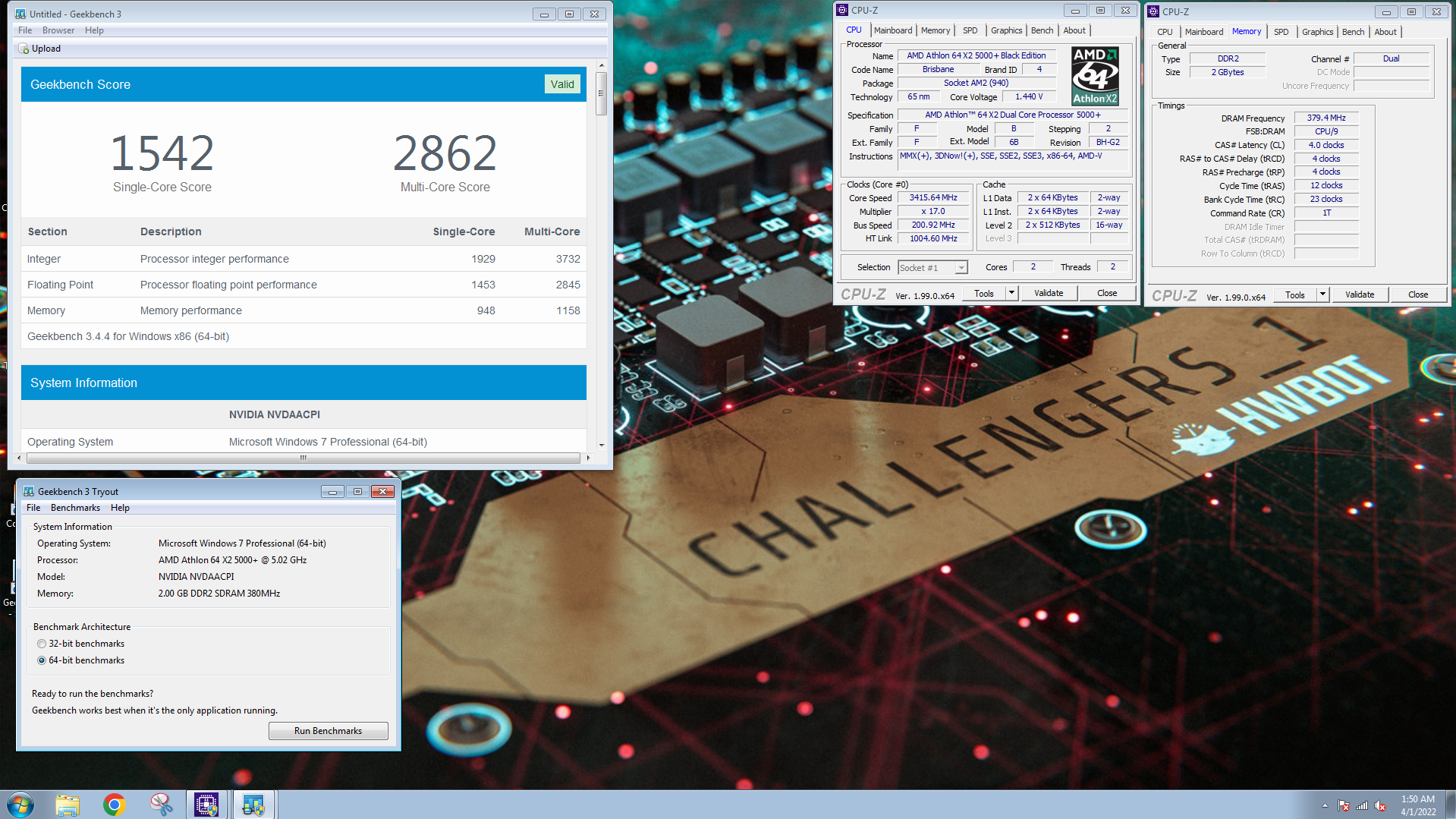Image resolution: width=1456 pixels, height=819 pixels.
Task: Switch to Mainboard tab in right CPU-Z
Action: coord(1204,32)
